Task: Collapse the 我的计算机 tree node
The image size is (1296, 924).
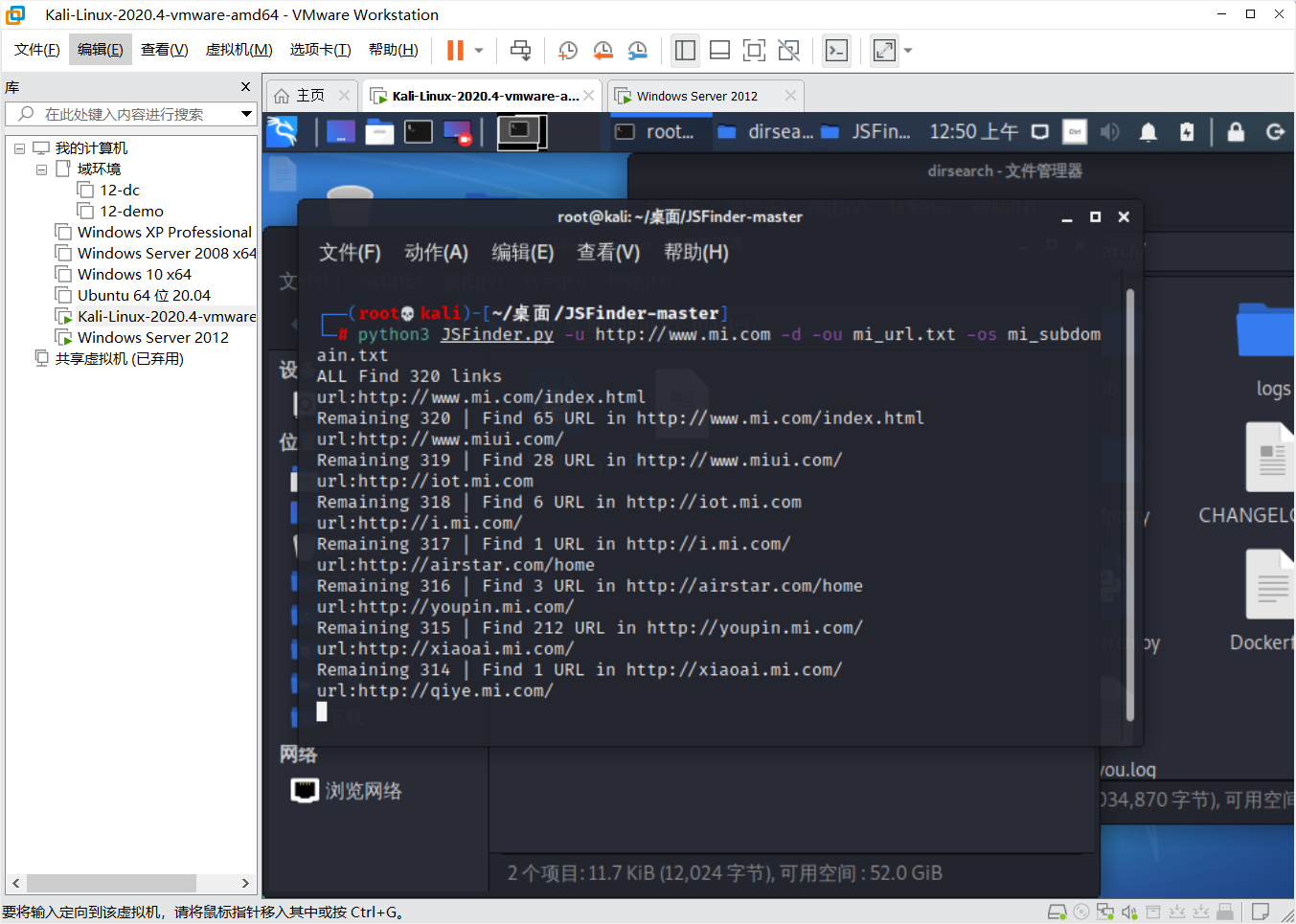Action: click(19, 148)
